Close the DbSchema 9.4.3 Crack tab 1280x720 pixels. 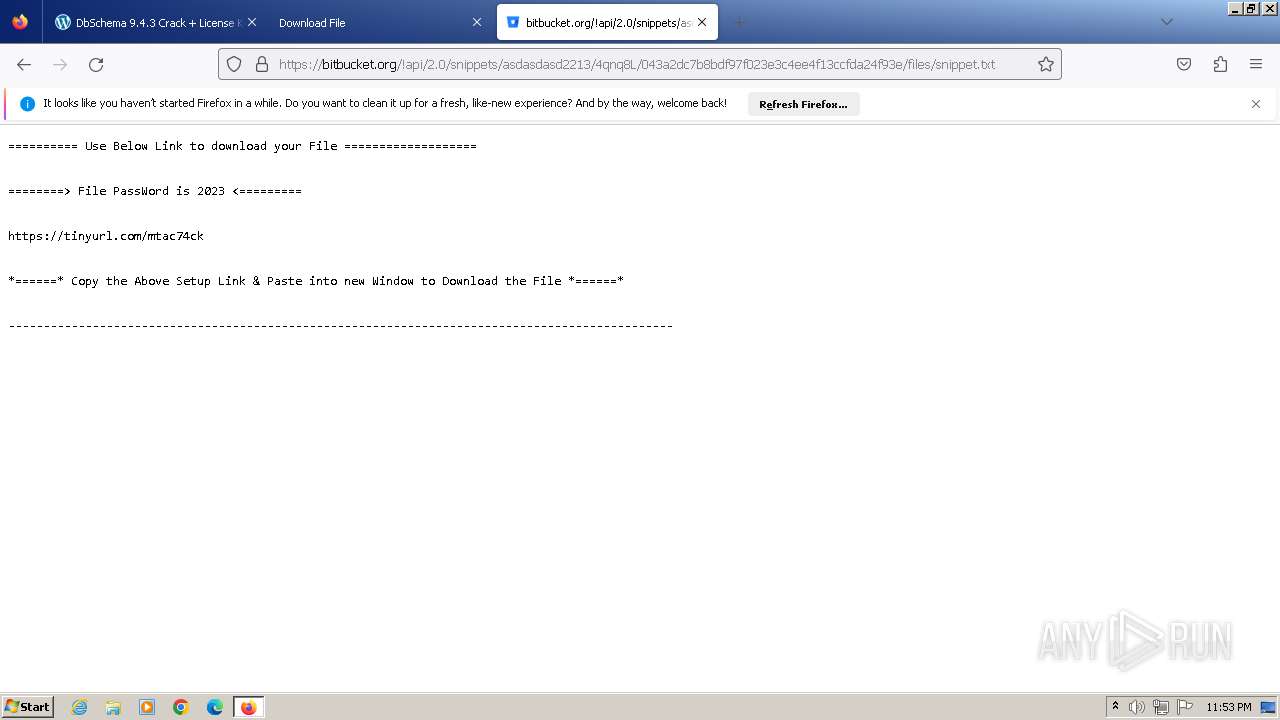pos(251,22)
